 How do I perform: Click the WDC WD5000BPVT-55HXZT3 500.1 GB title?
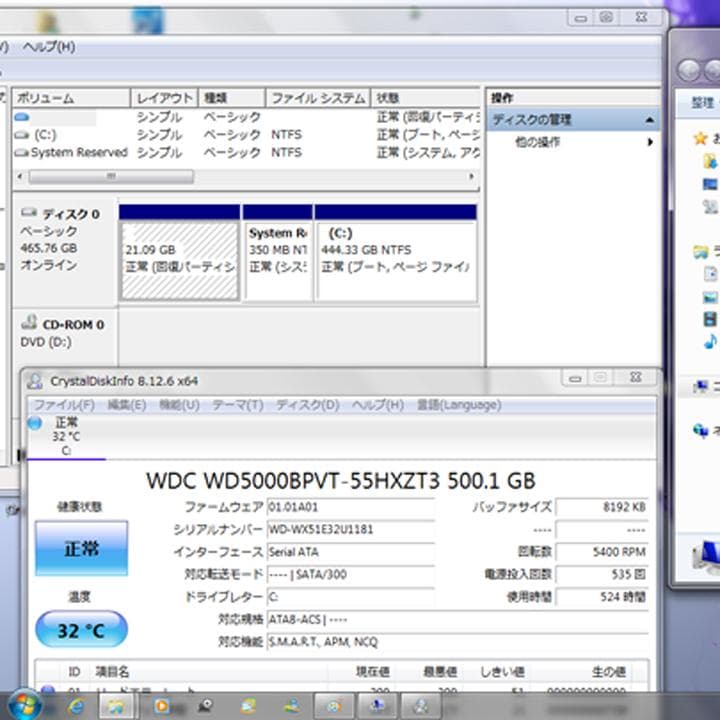[x=341, y=481]
